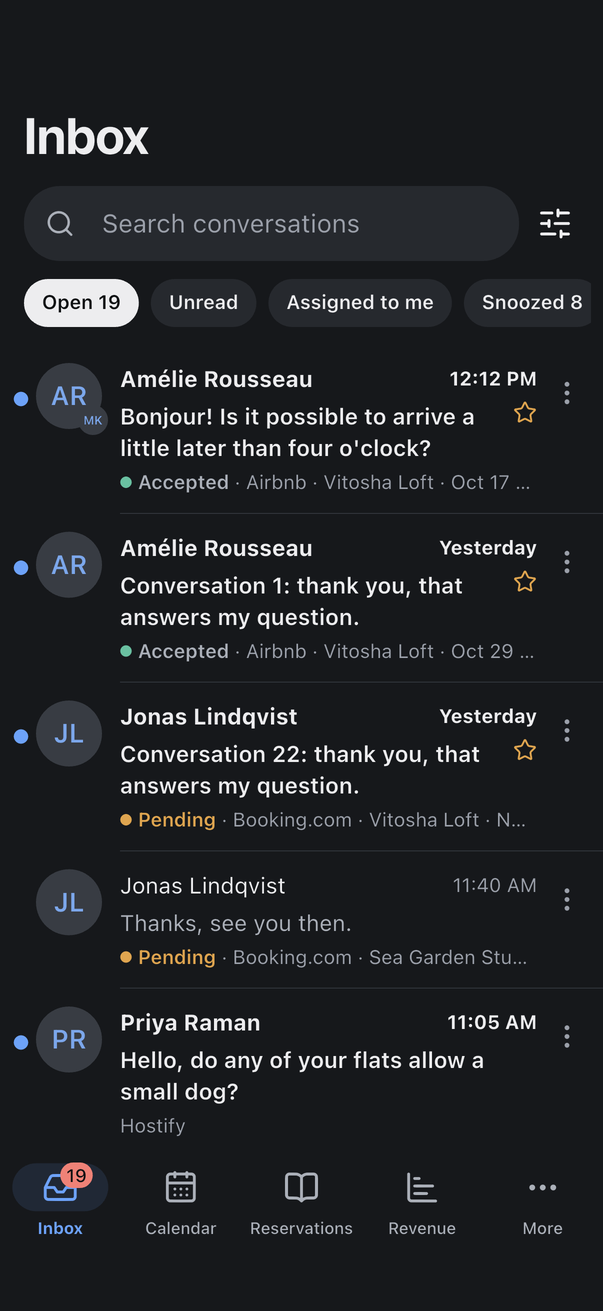
Task: Open Revenue chart icon
Action: pyautogui.click(x=422, y=1187)
